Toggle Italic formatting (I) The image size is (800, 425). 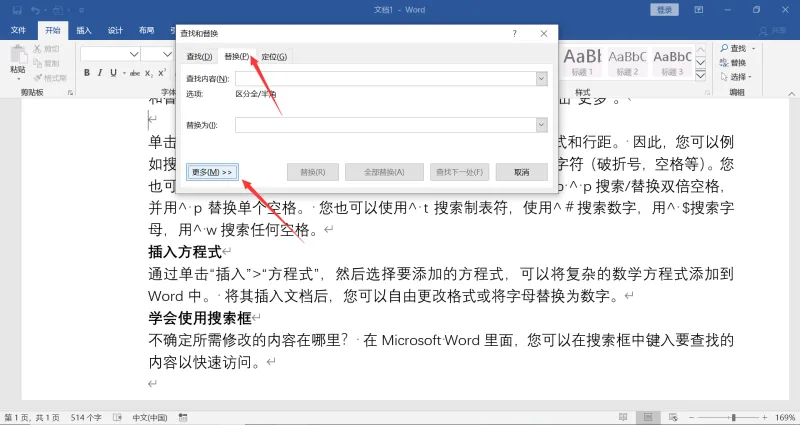click(x=100, y=73)
